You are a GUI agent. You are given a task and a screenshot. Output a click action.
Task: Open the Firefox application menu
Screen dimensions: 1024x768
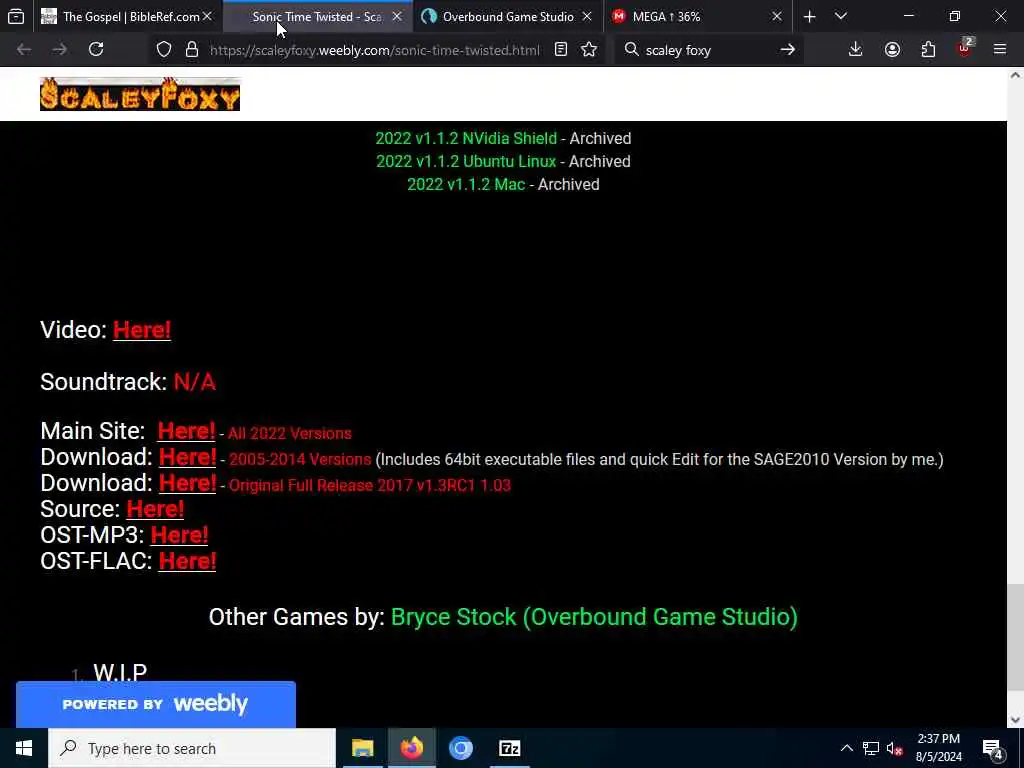pyautogui.click(x=1000, y=50)
